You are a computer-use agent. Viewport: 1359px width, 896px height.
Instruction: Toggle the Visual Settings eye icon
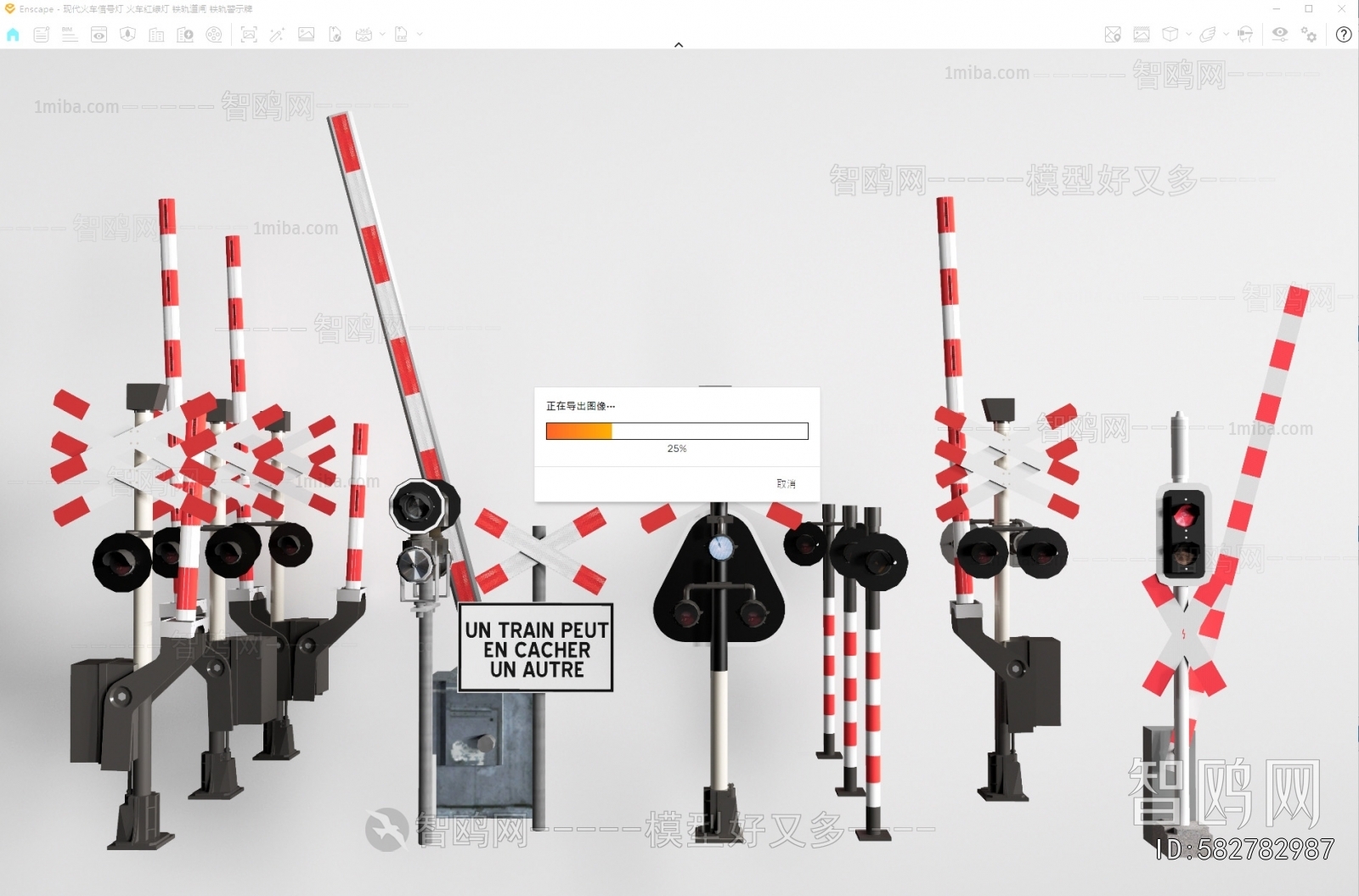point(1279,34)
